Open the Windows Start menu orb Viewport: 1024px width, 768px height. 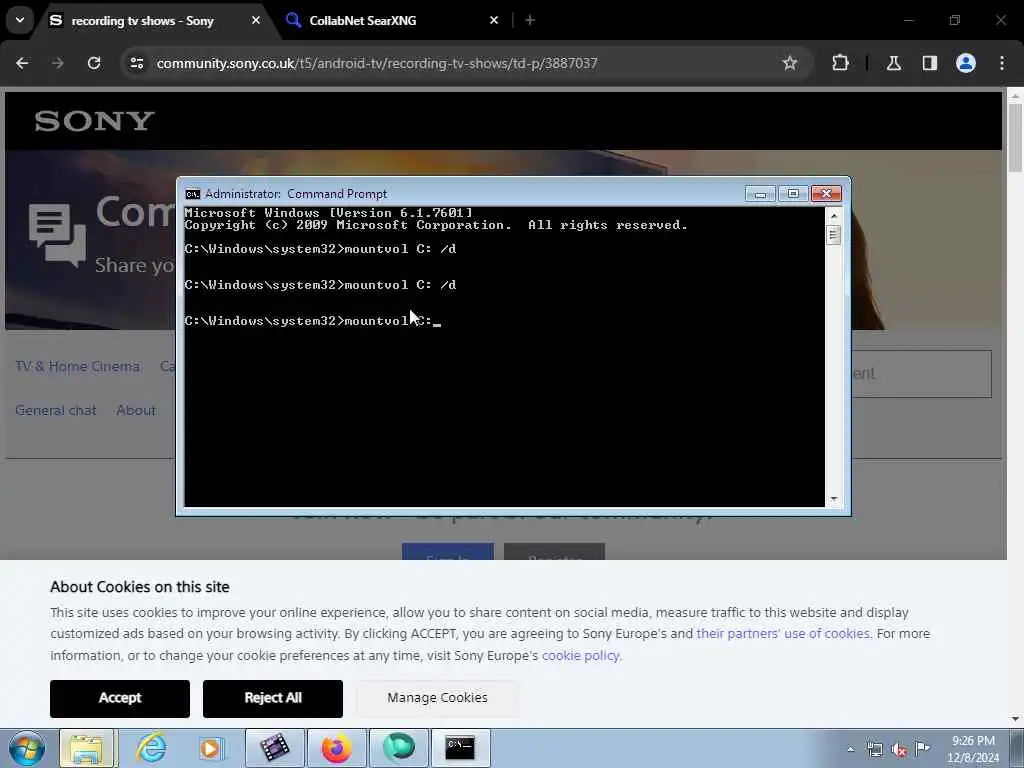(27, 748)
